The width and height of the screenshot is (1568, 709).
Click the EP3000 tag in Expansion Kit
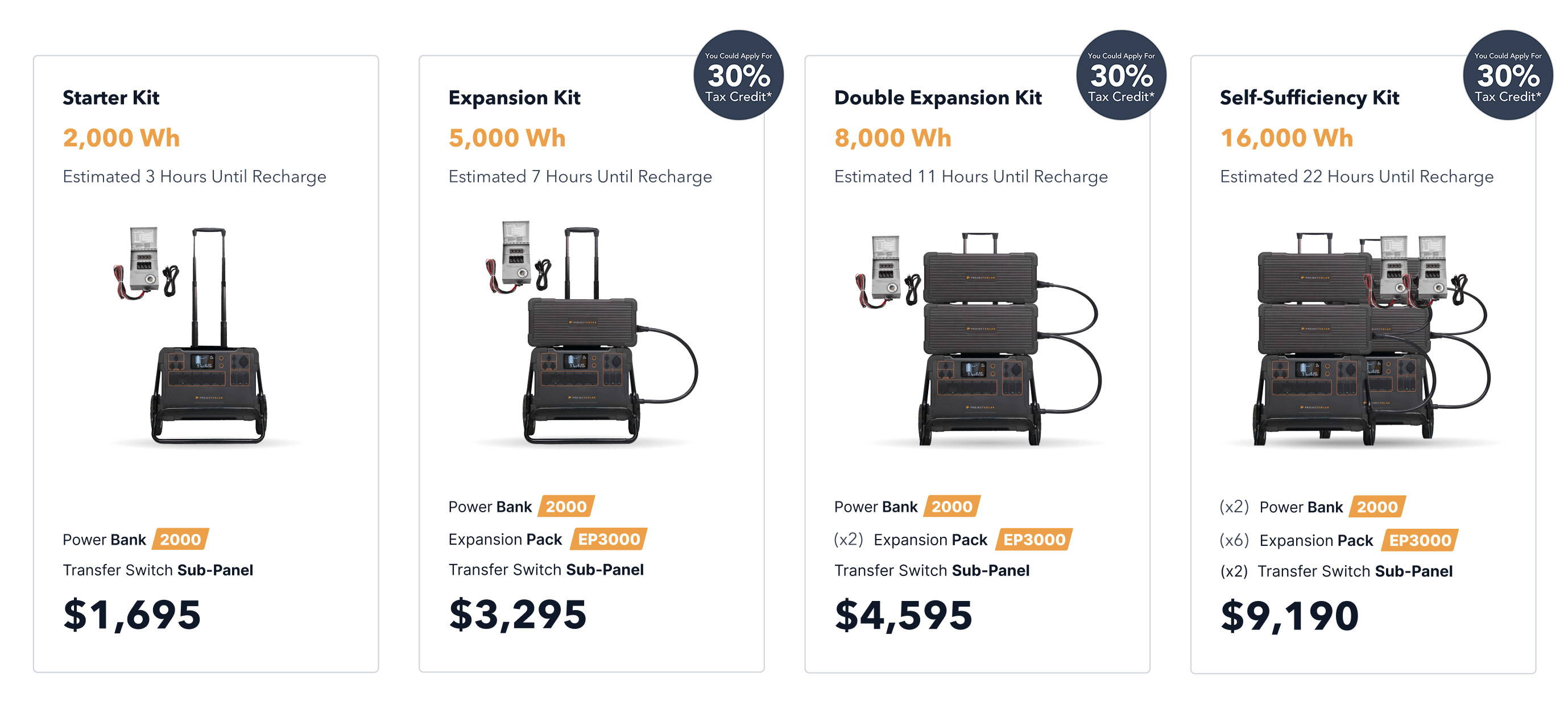(x=609, y=538)
